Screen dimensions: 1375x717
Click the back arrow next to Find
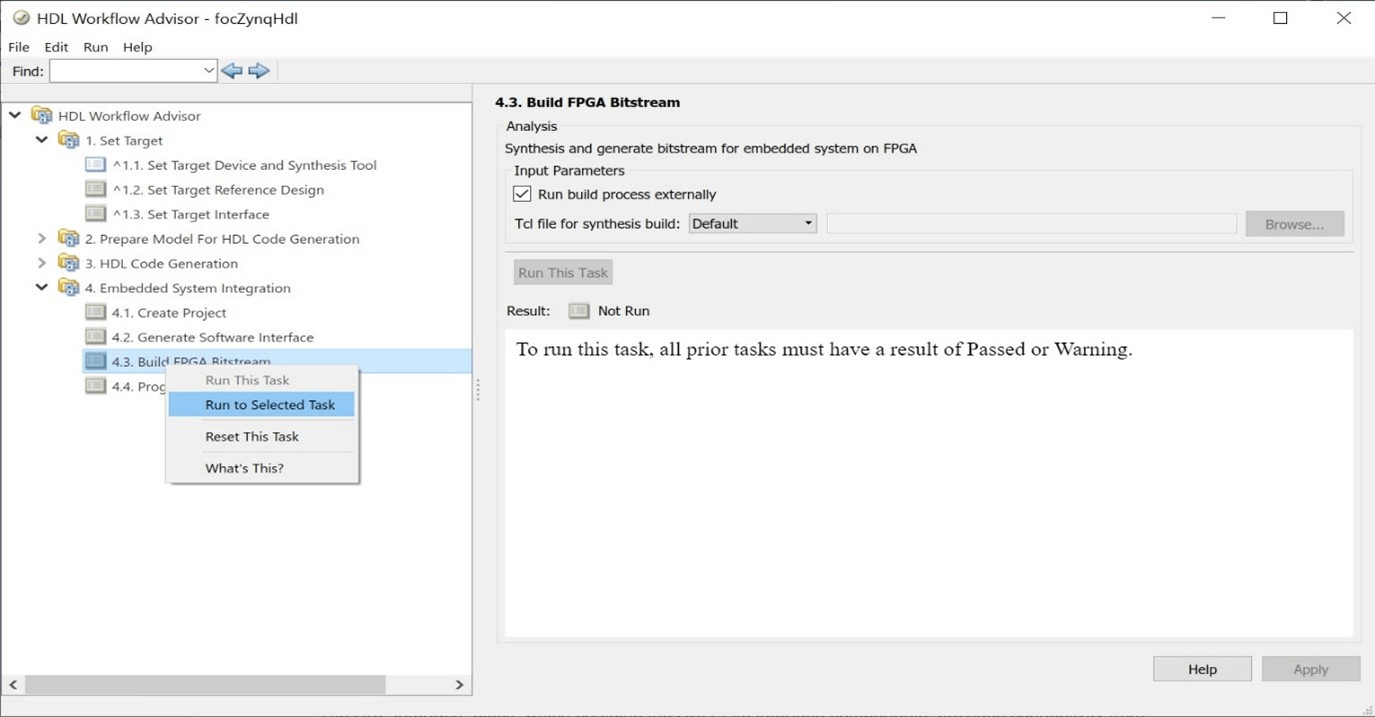(232, 71)
